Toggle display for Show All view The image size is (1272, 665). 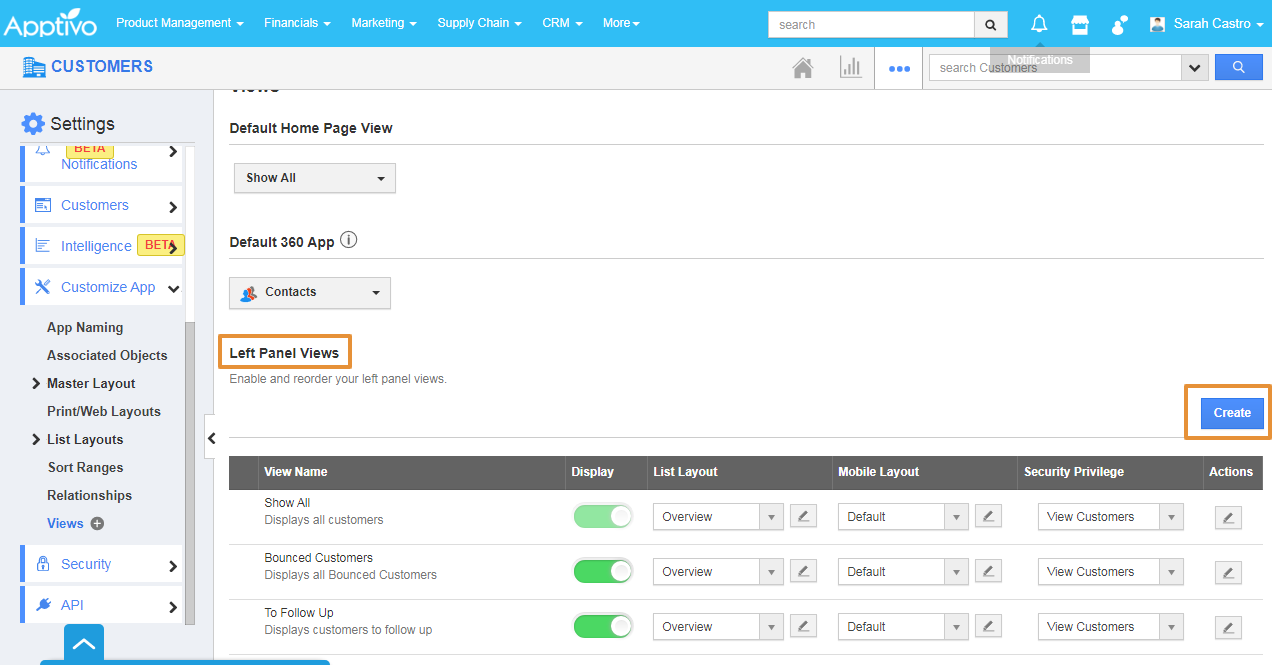[602, 516]
